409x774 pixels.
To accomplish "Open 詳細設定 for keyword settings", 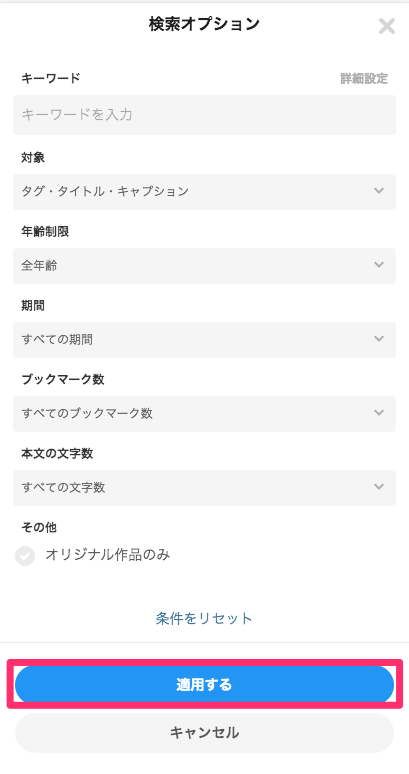I will coord(364,78).
